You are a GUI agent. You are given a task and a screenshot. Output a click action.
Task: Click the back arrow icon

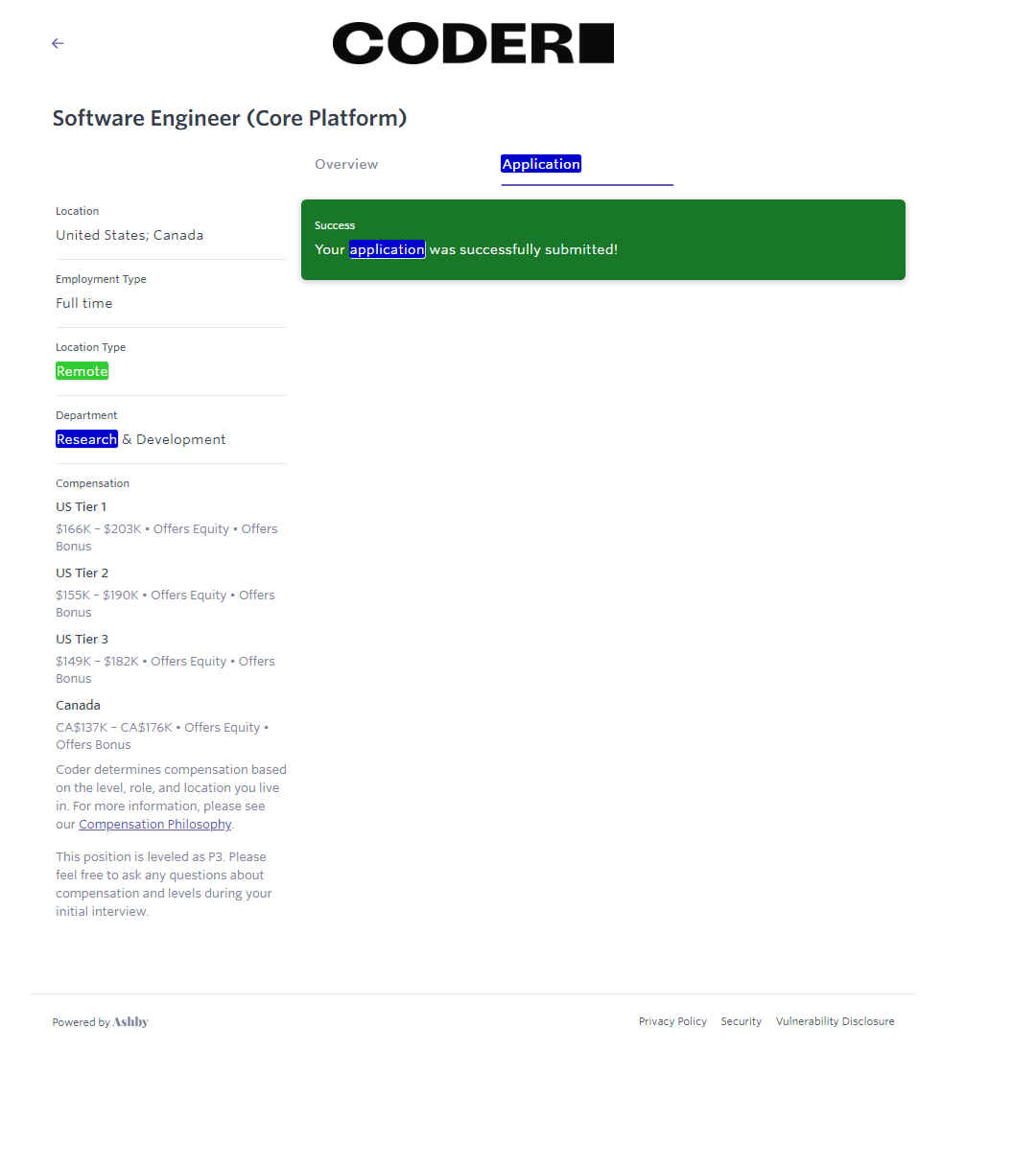pos(58,43)
